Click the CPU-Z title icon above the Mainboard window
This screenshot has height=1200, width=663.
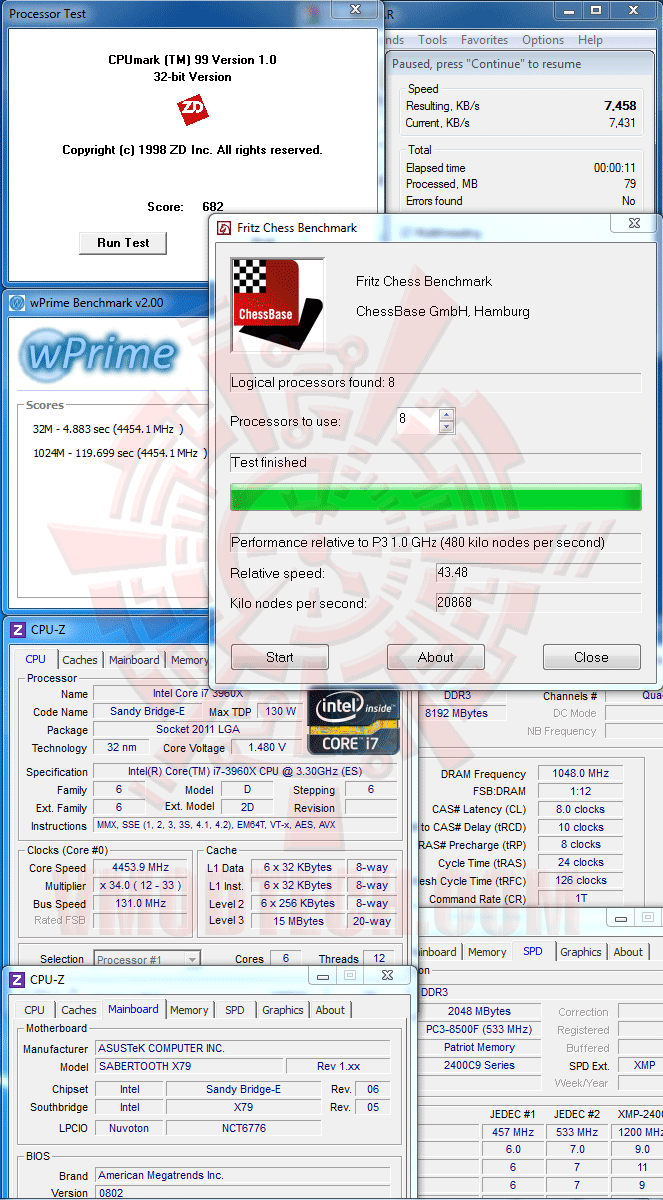(x=18, y=980)
